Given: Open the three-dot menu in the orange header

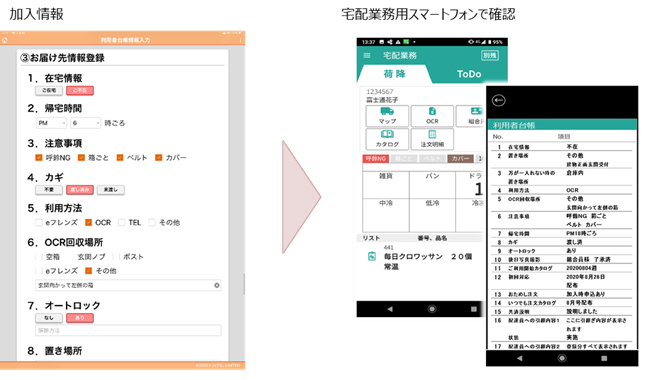Looking at the screenshot, I should [x=240, y=40].
